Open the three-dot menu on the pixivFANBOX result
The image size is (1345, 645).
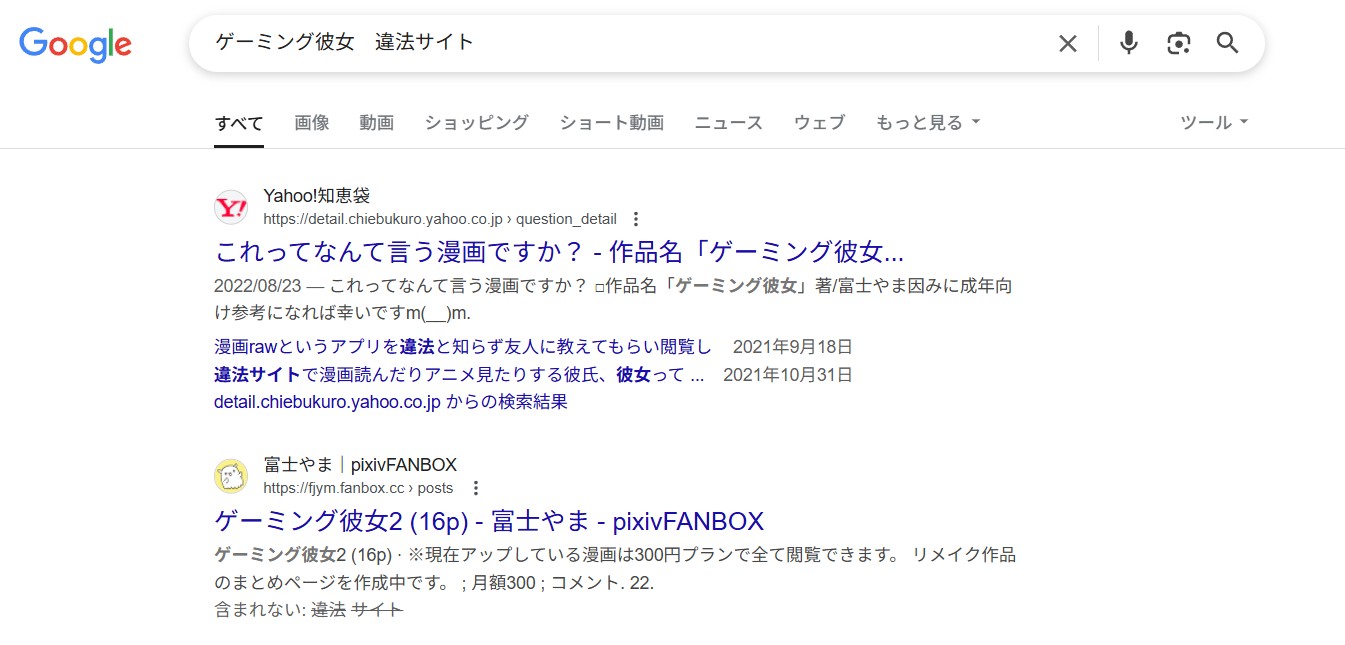point(475,487)
